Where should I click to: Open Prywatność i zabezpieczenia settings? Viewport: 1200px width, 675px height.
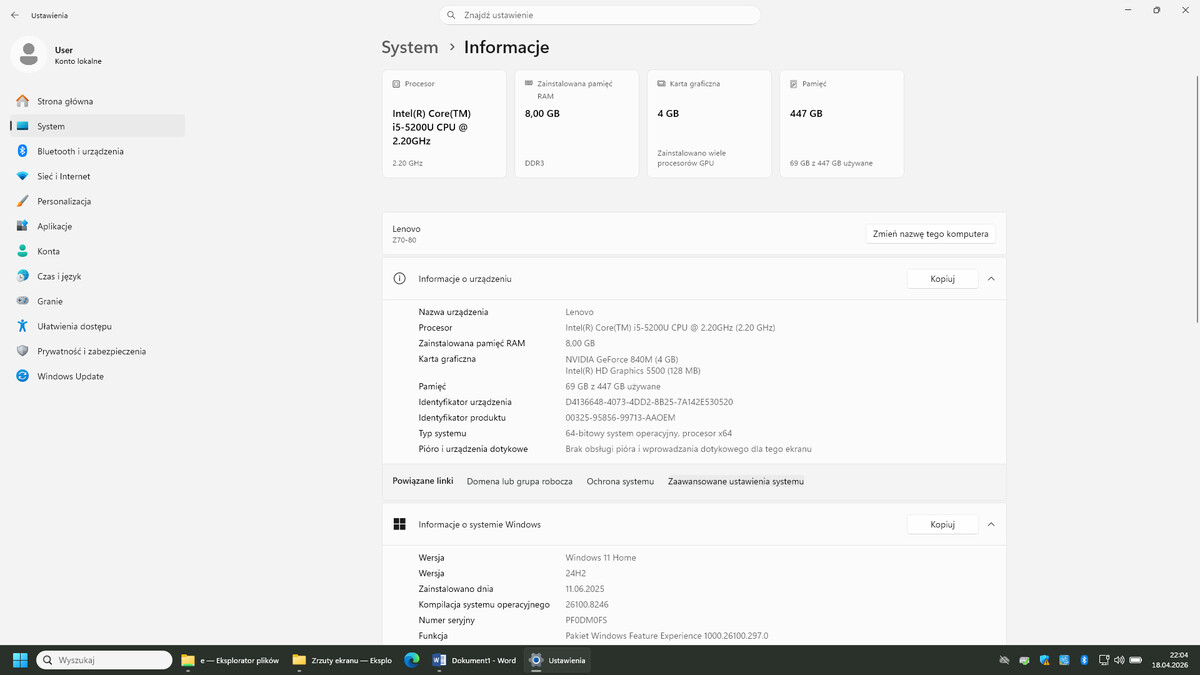pos(97,351)
